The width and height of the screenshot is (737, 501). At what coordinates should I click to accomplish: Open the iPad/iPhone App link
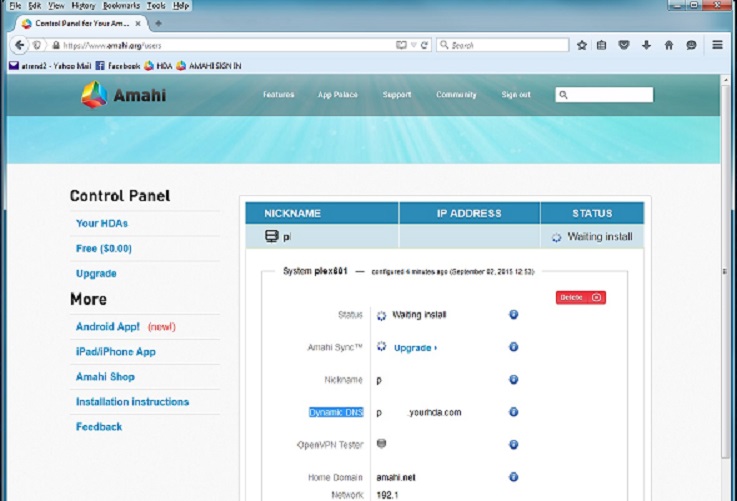[x=116, y=352]
